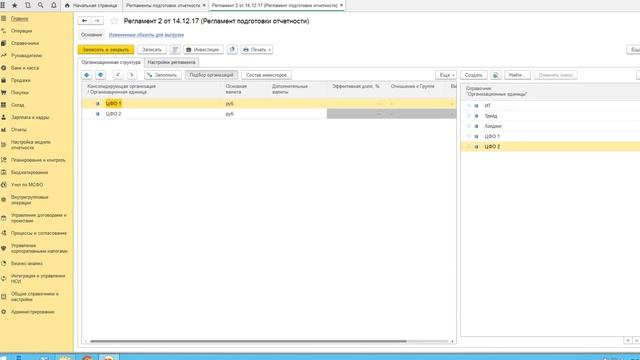Click the left table's horizontal scrollbar

(248, 341)
